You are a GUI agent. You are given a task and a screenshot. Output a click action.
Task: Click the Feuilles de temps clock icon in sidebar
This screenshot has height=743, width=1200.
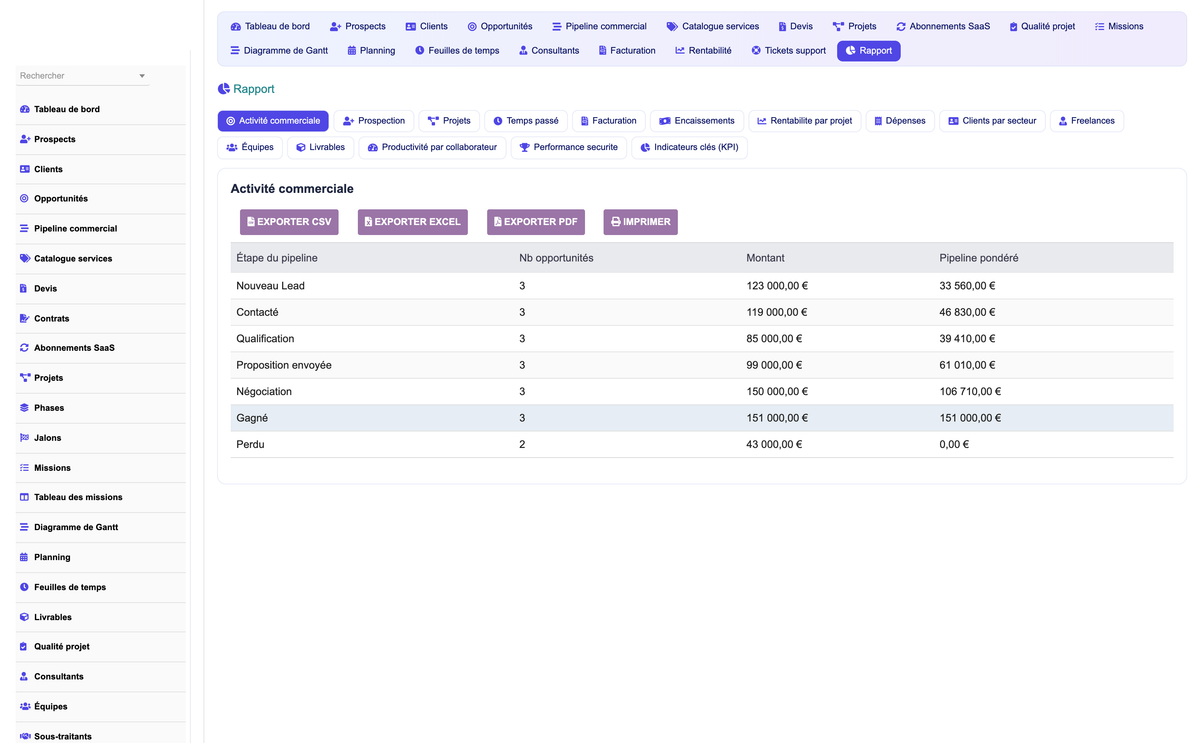tap(24, 587)
